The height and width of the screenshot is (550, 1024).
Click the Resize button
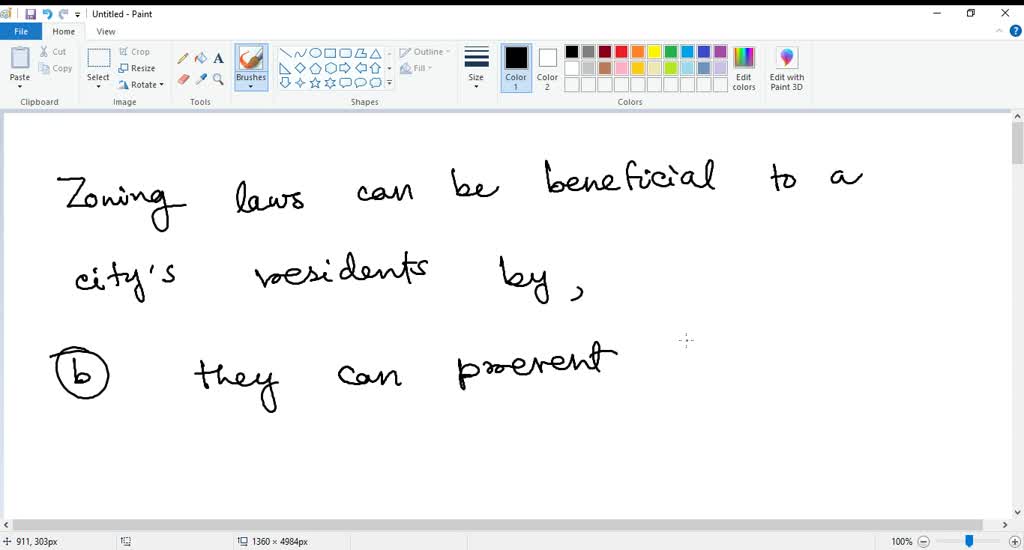coord(137,68)
